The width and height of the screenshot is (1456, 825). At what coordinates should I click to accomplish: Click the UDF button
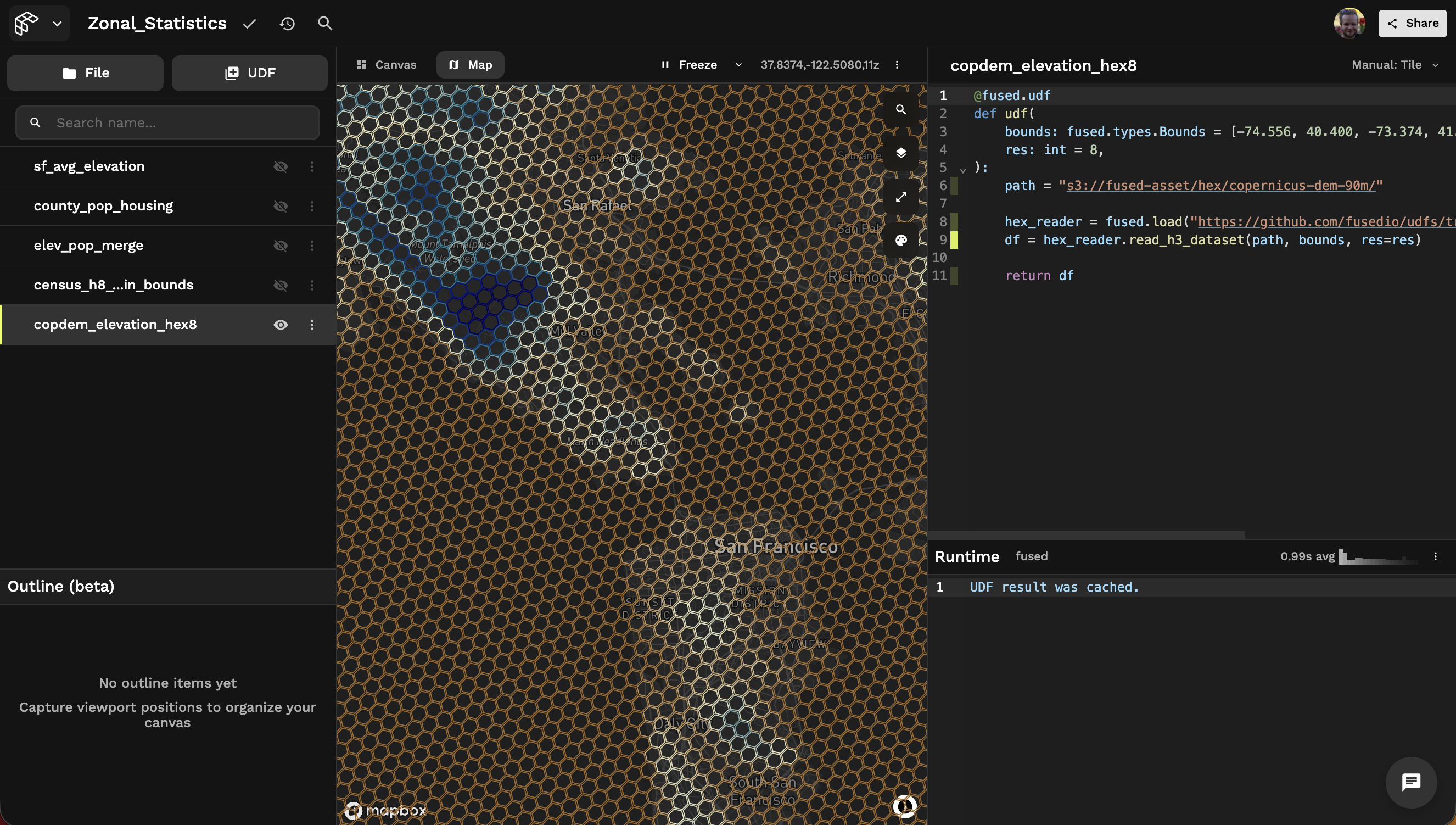pyautogui.click(x=250, y=73)
